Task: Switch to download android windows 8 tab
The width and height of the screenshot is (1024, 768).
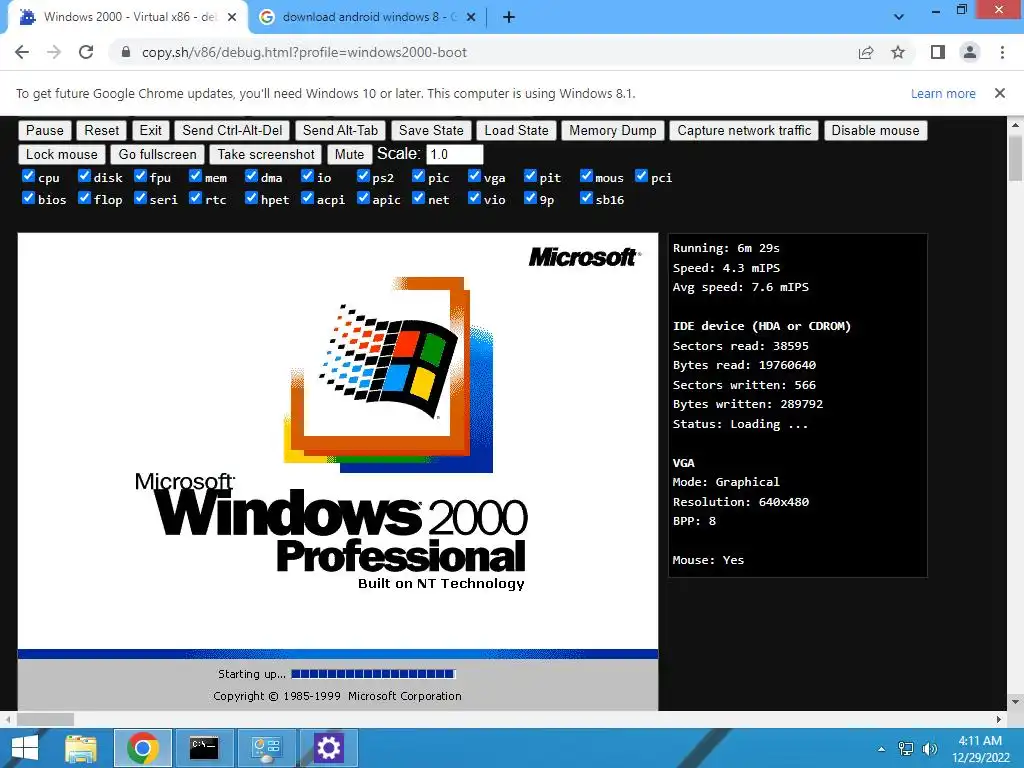Action: [x=368, y=17]
